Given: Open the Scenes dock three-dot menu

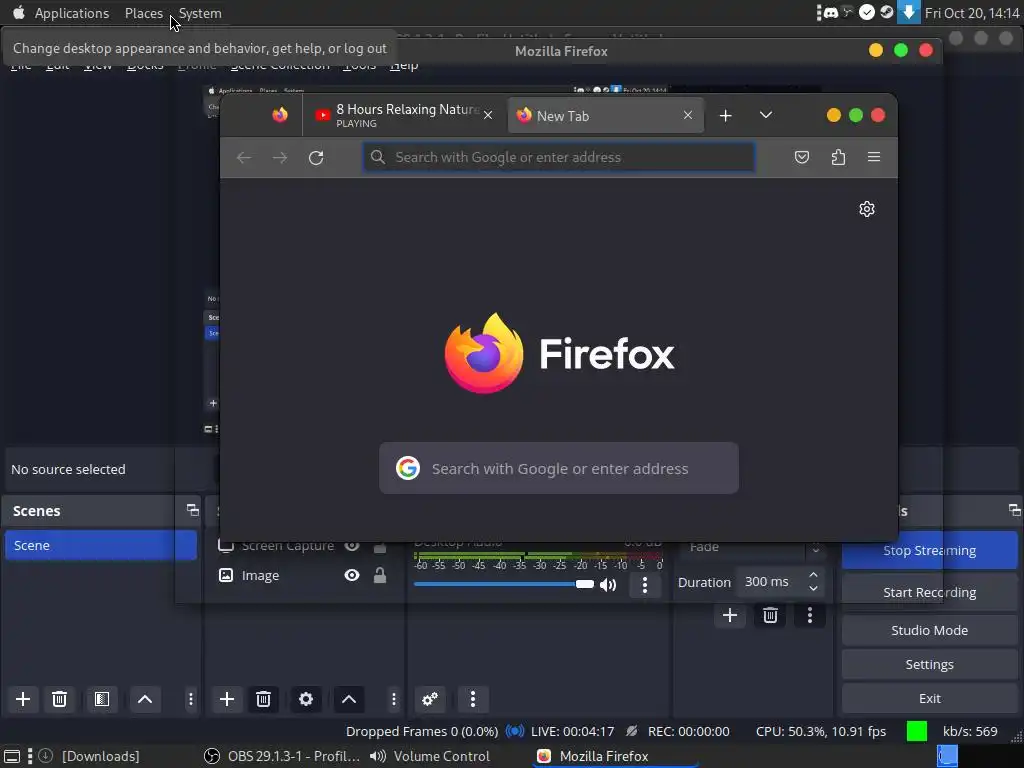Looking at the screenshot, I should pyautogui.click(x=191, y=699).
